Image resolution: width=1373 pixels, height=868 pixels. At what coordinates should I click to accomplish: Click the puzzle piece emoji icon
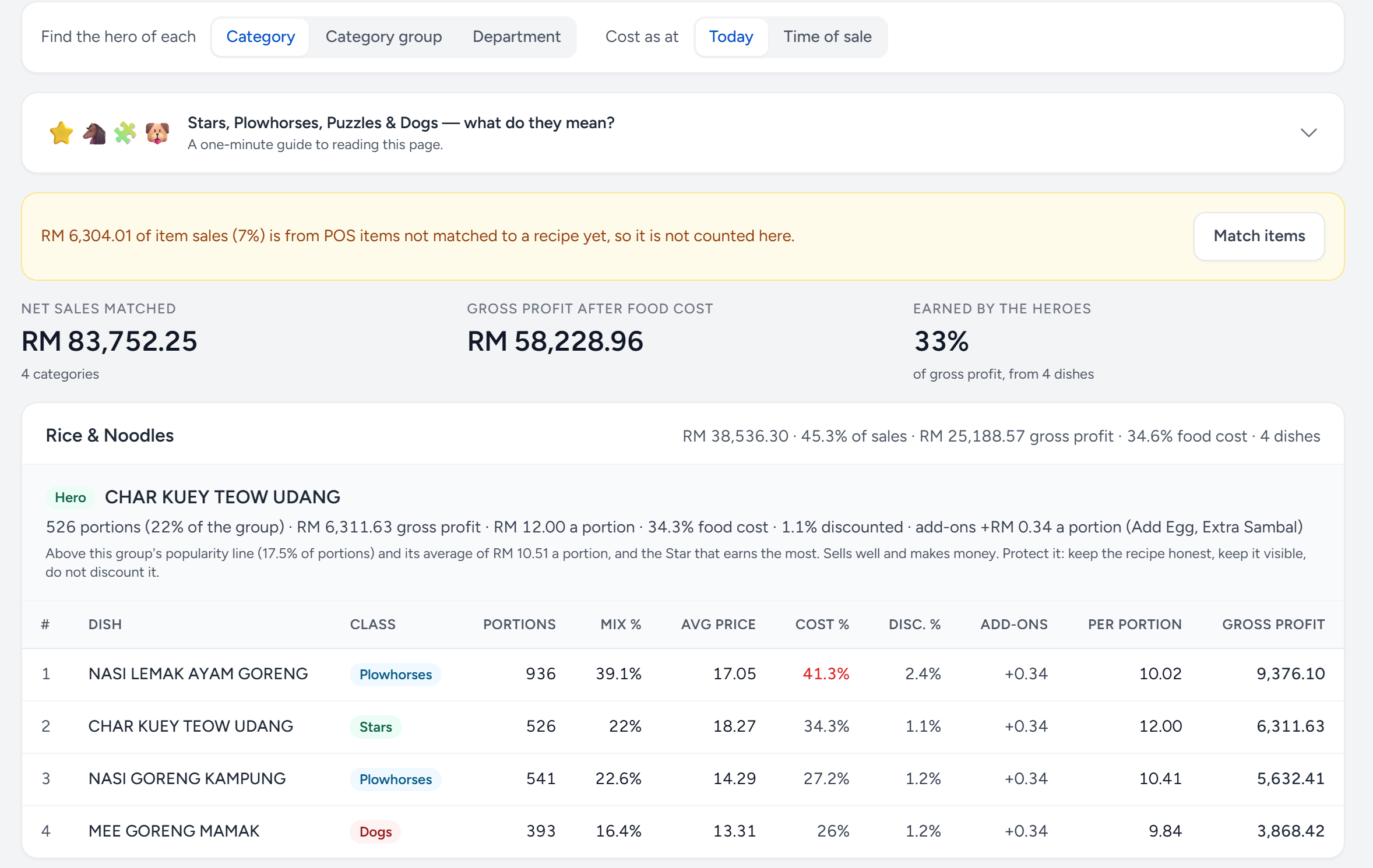pyautogui.click(x=125, y=133)
